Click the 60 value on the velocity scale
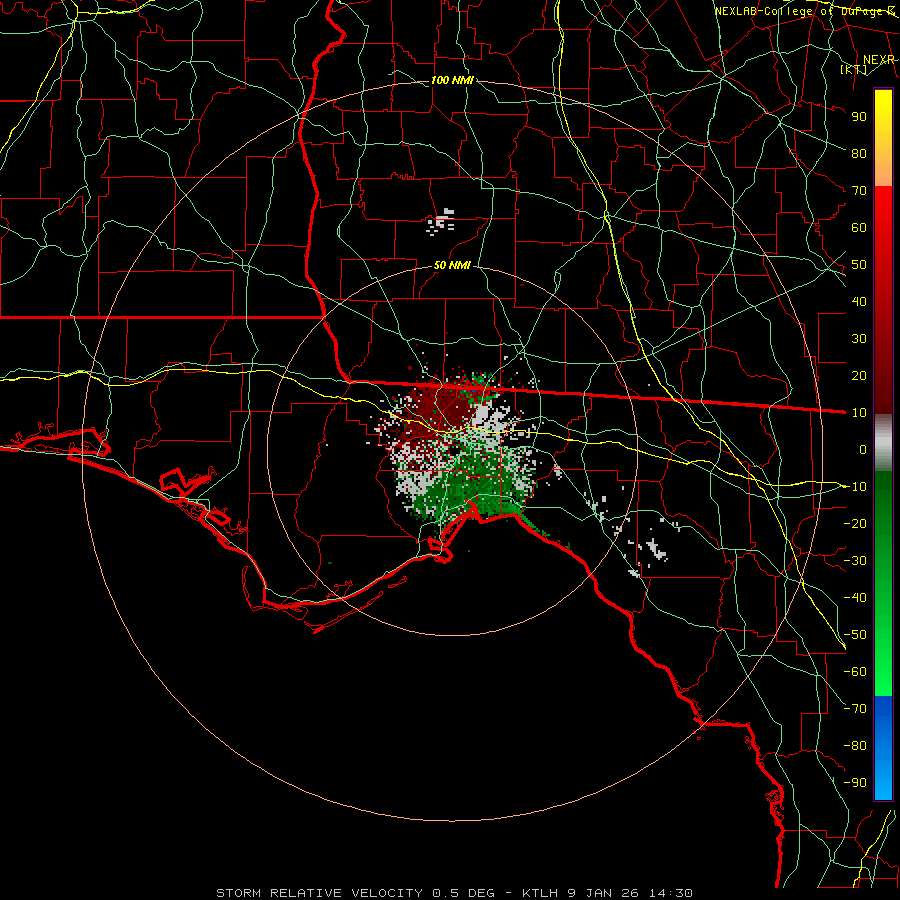The width and height of the screenshot is (900, 900). [x=859, y=227]
